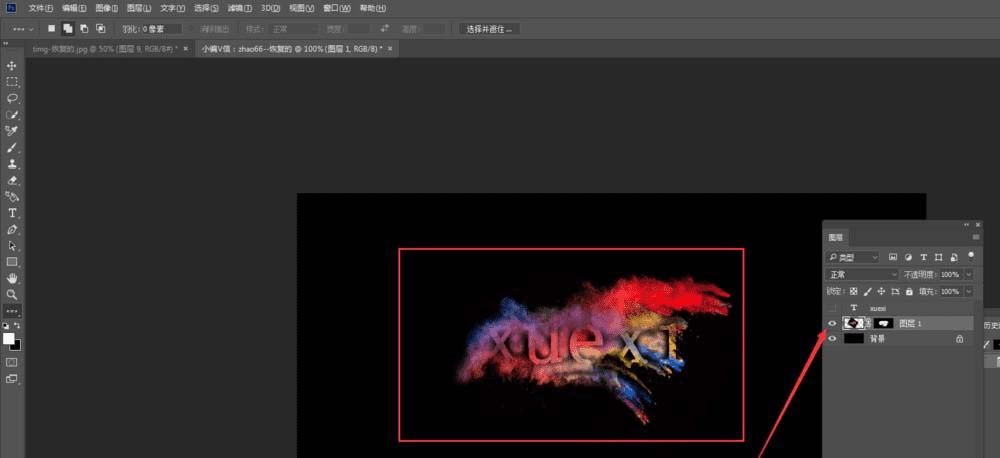Open the 窗口(W) menu
Viewport: 1000px width, 458px height.
[x=337, y=8]
